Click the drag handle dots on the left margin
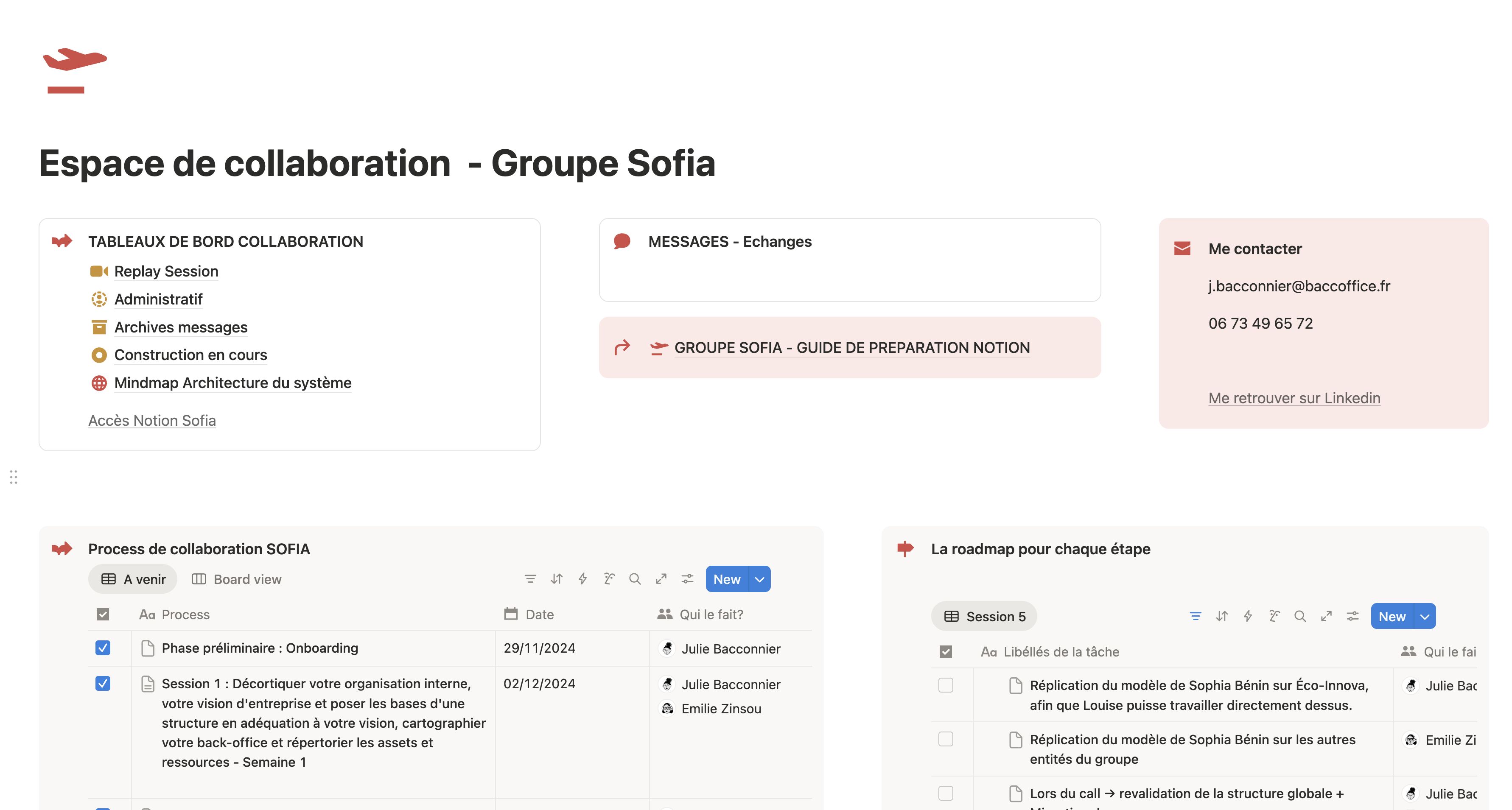 14,478
